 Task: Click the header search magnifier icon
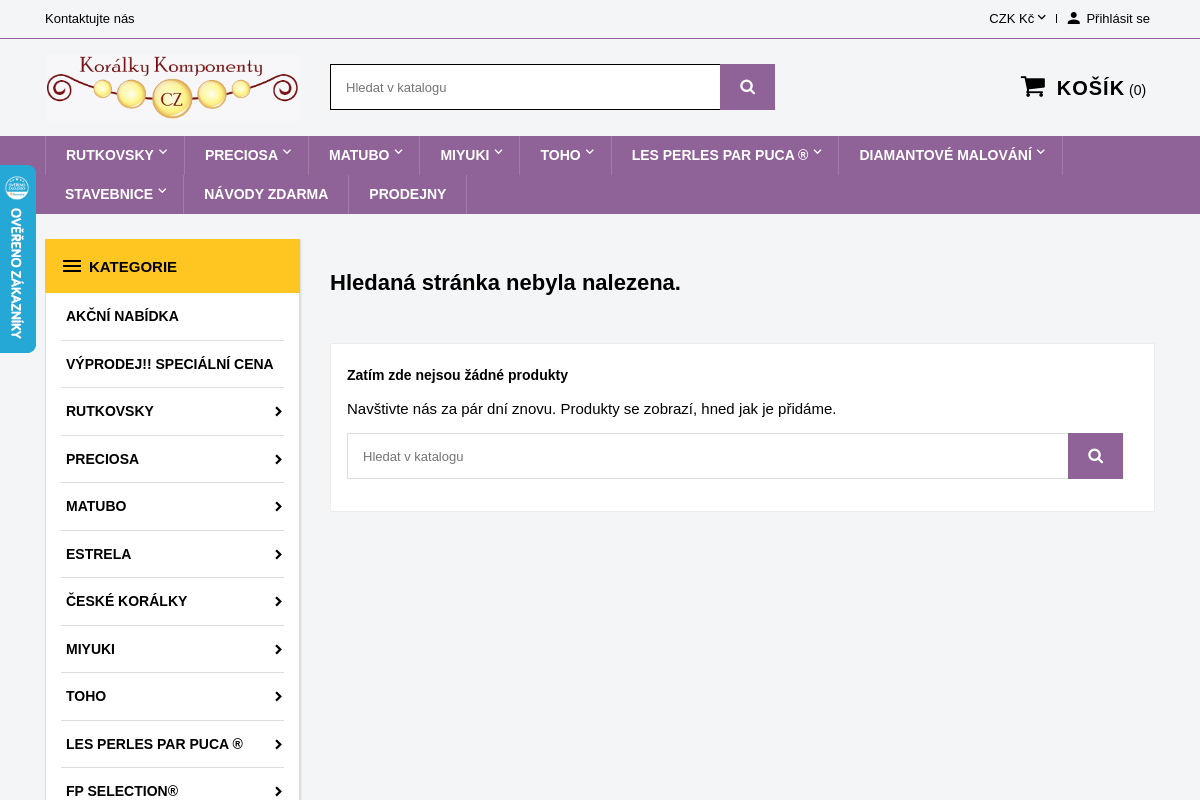coord(747,87)
